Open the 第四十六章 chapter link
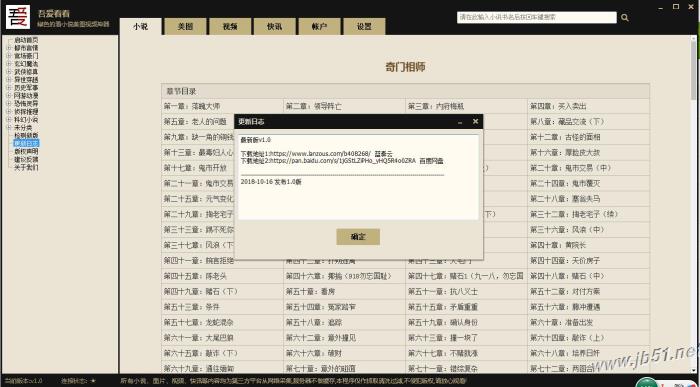Image resolution: width=700 pixels, height=387 pixels. 339,276
